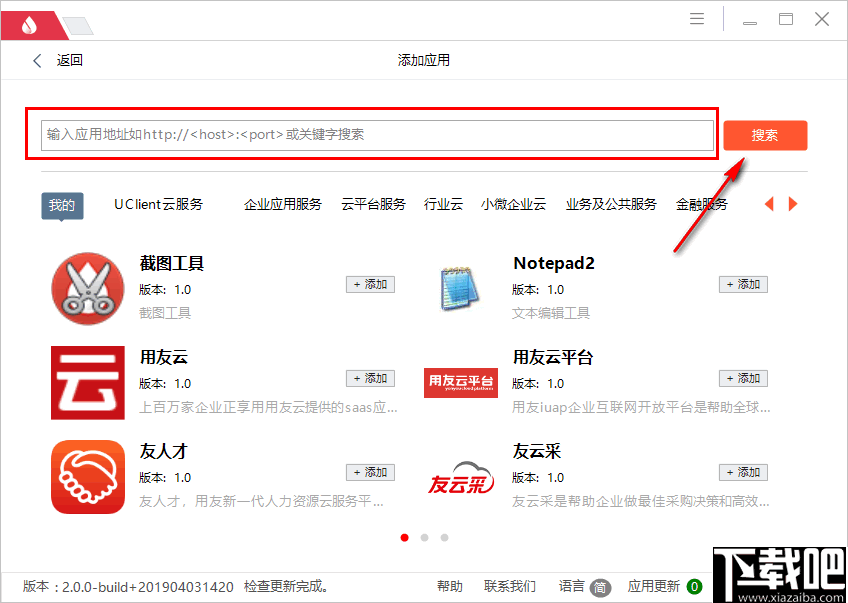The height and width of the screenshot is (603, 848).
Task: Open the 友人才 handshake app icon
Action: coord(87,476)
